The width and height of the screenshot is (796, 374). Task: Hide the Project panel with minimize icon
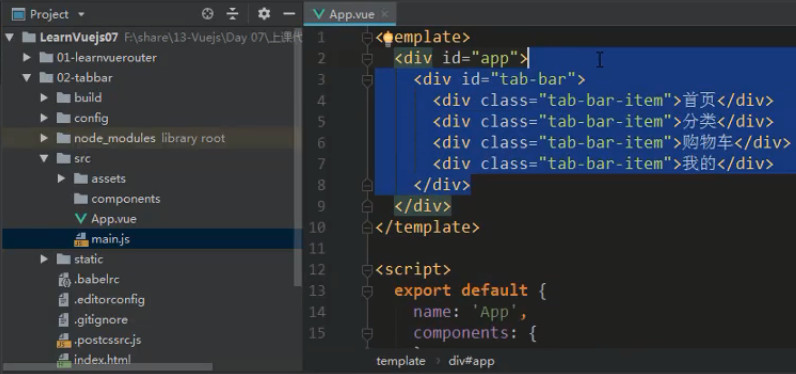(x=289, y=14)
